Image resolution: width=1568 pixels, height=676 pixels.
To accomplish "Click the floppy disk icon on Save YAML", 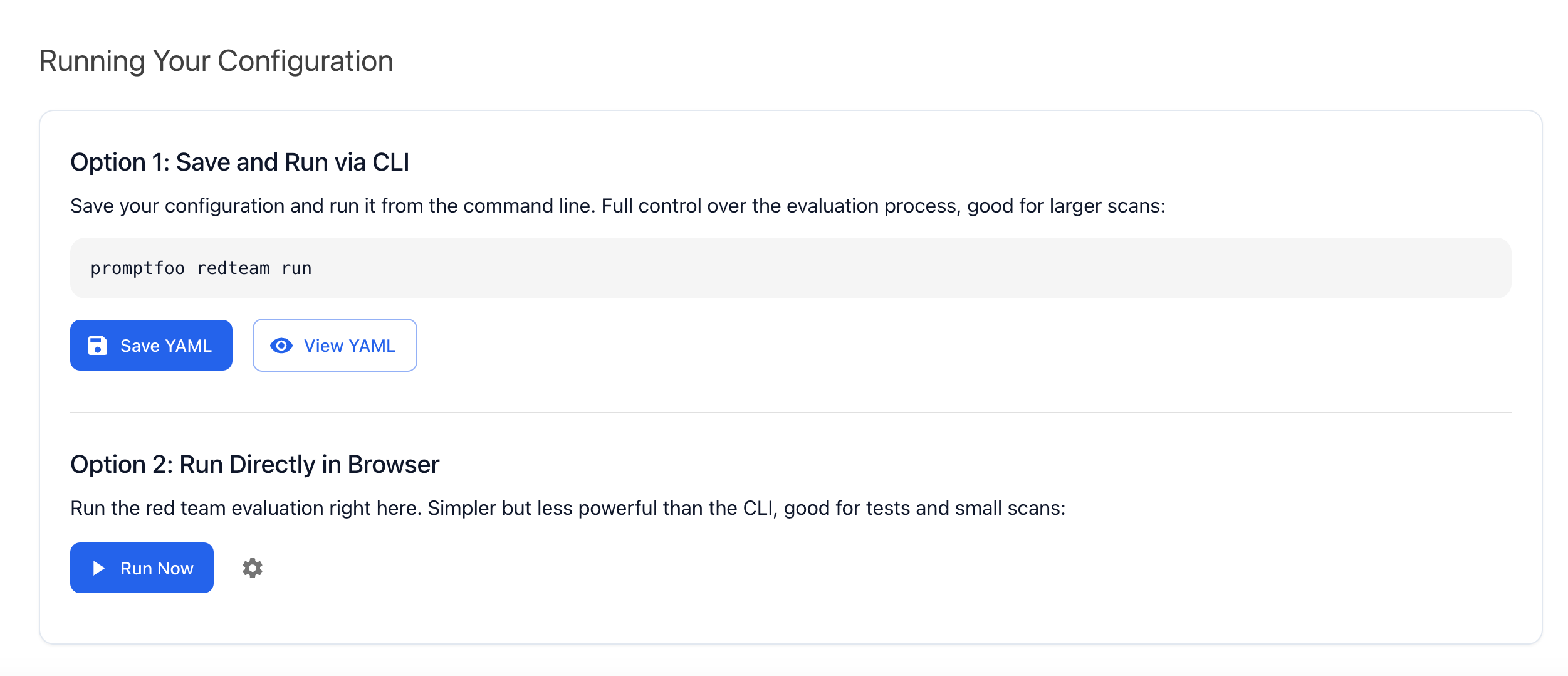I will pos(98,346).
